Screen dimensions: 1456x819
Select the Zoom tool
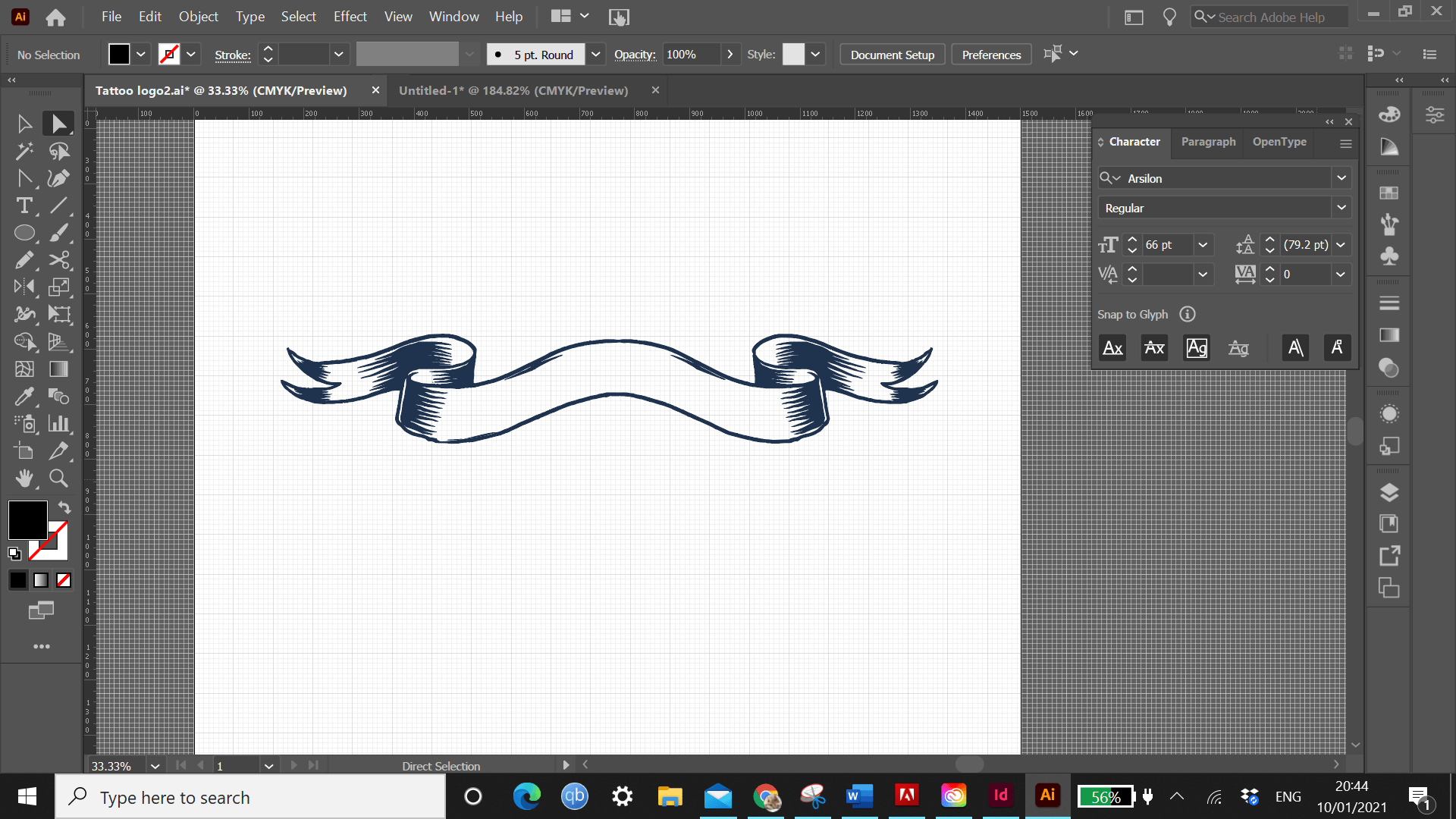point(58,478)
